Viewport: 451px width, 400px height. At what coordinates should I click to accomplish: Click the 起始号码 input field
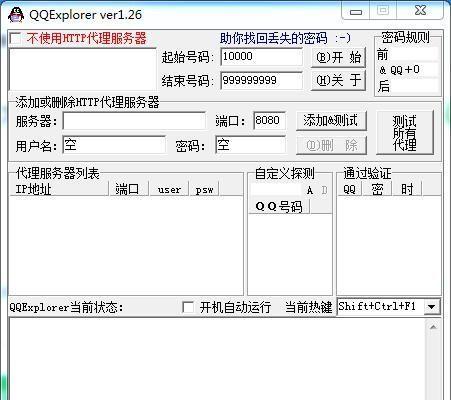point(261,57)
